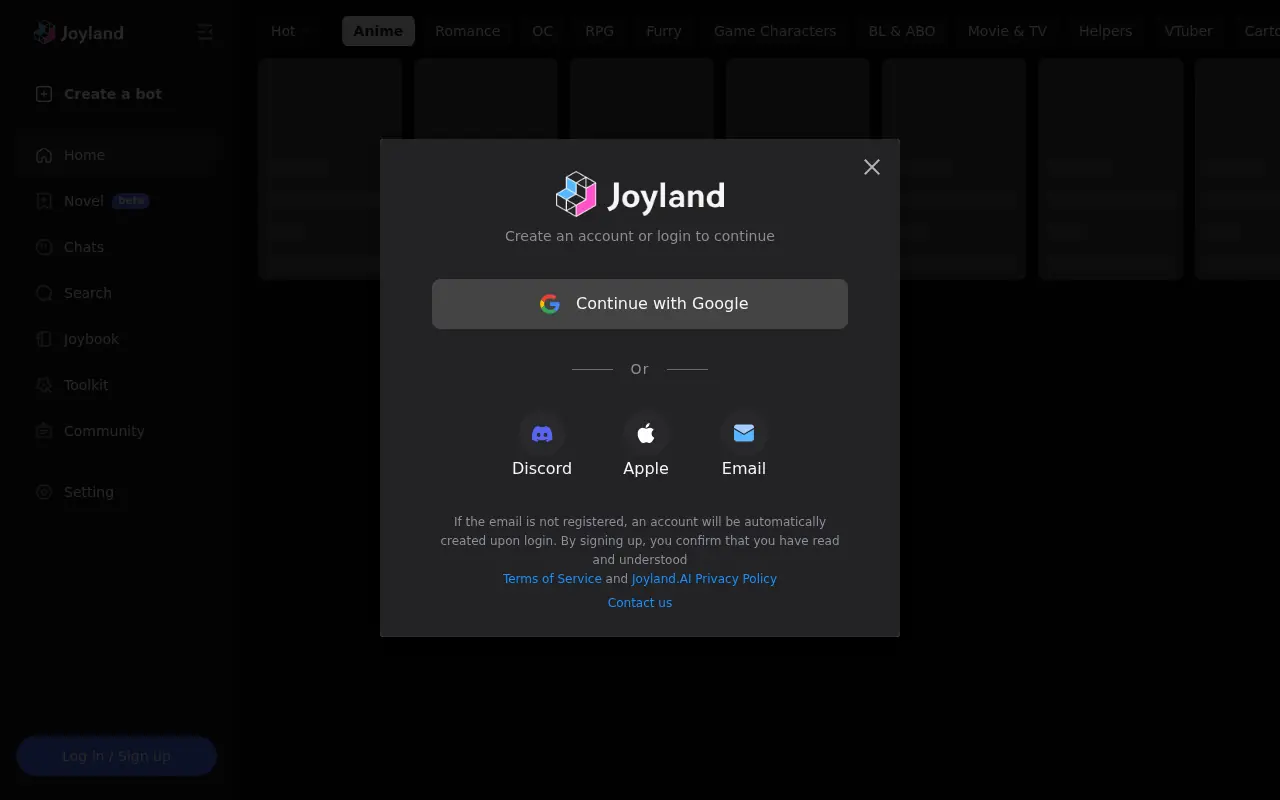Open the Community section
The height and width of the screenshot is (800, 1280).
click(104, 431)
